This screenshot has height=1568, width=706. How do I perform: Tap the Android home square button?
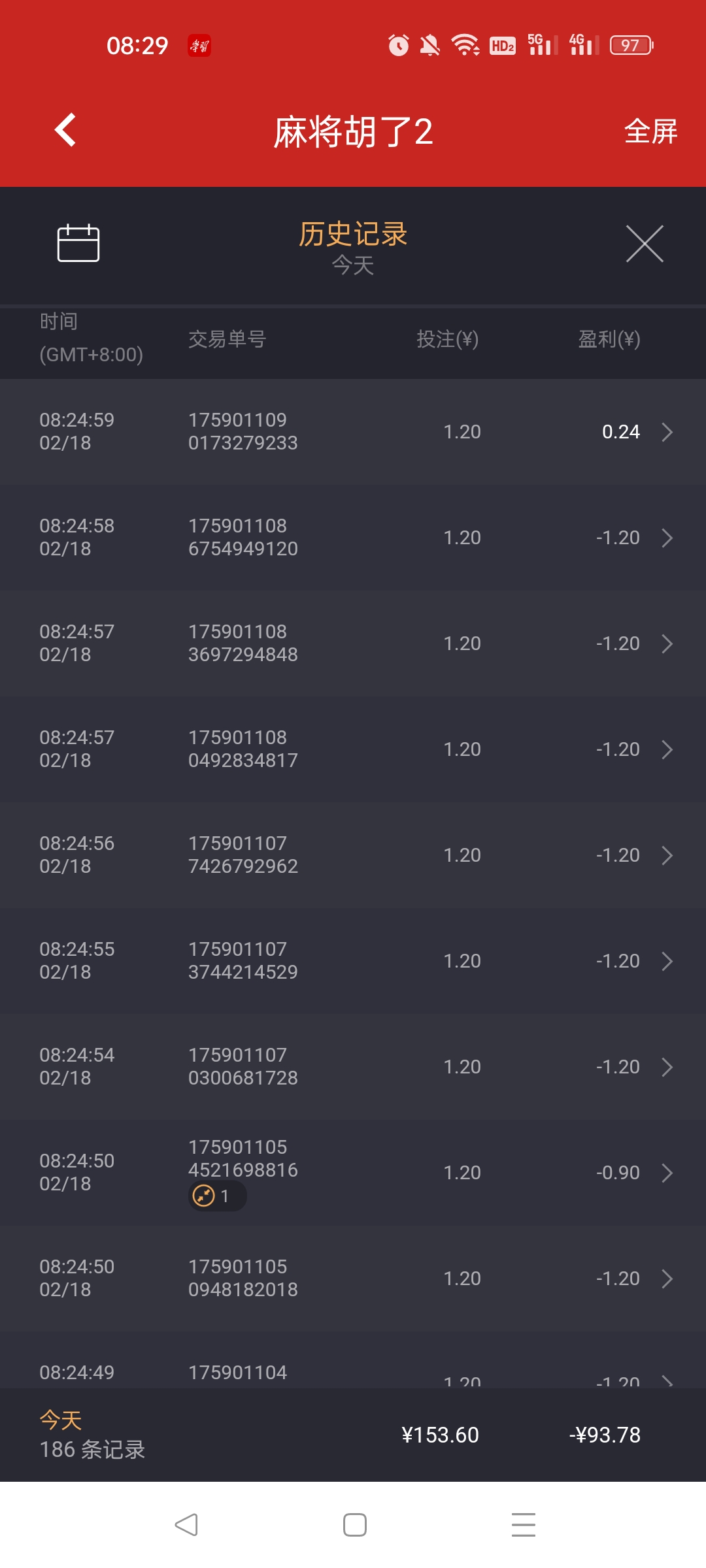[355, 1525]
